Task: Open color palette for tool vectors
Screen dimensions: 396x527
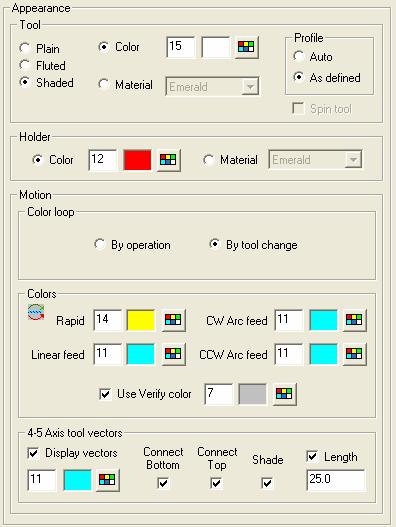Action: click(108, 480)
